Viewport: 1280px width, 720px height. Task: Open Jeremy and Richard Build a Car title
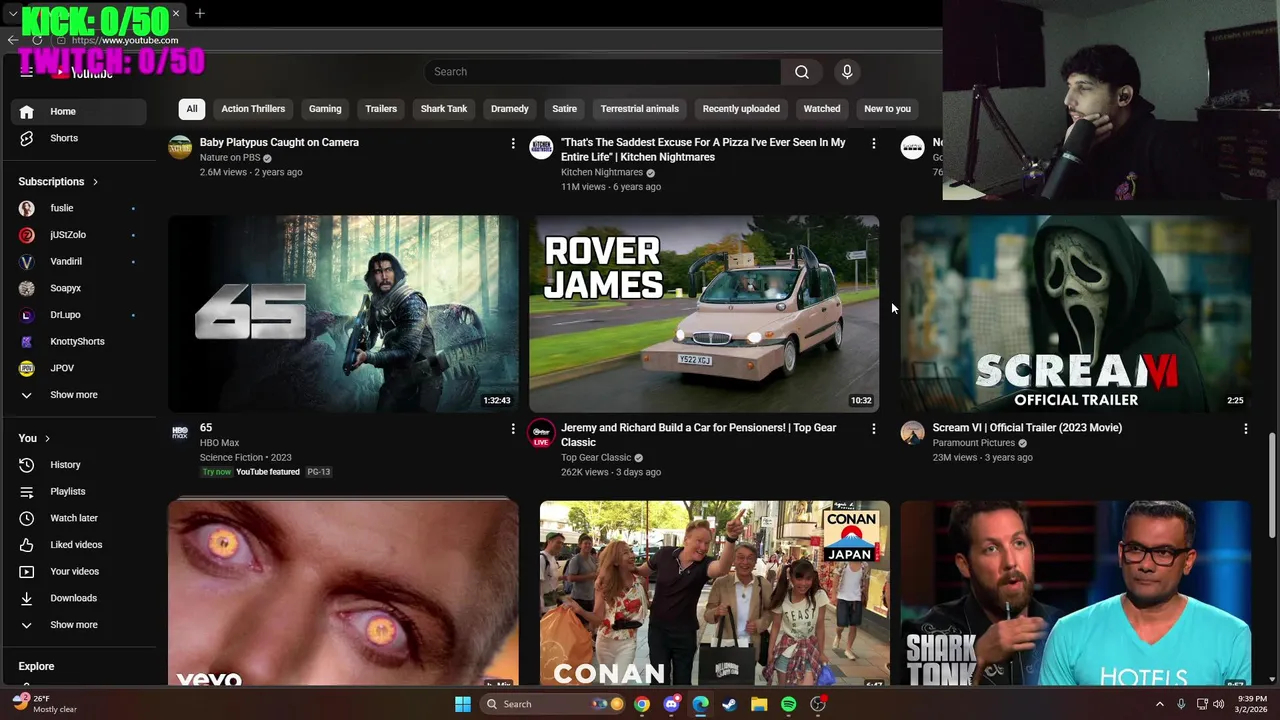pyautogui.click(x=698, y=435)
